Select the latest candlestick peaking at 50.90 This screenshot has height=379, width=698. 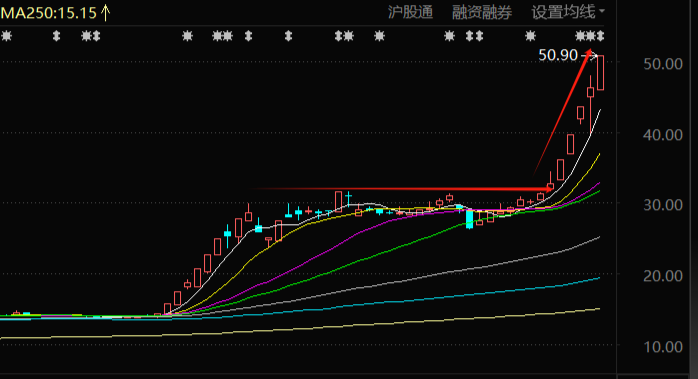point(601,73)
